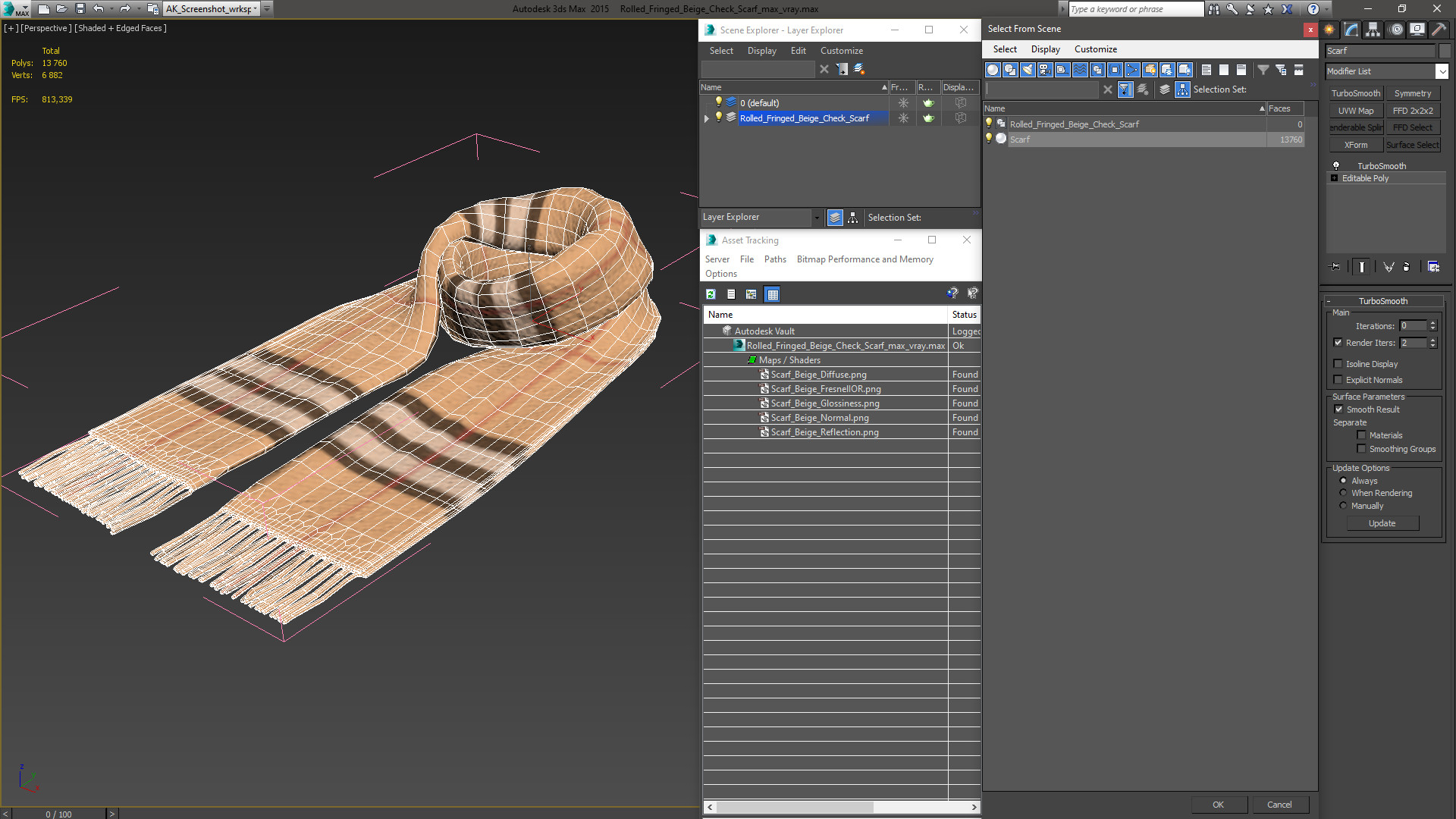The width and height of the screenshot is (1456, 819).
Task: Click Configure Modifier Sets icon
Action: [x=1433, y=267]
